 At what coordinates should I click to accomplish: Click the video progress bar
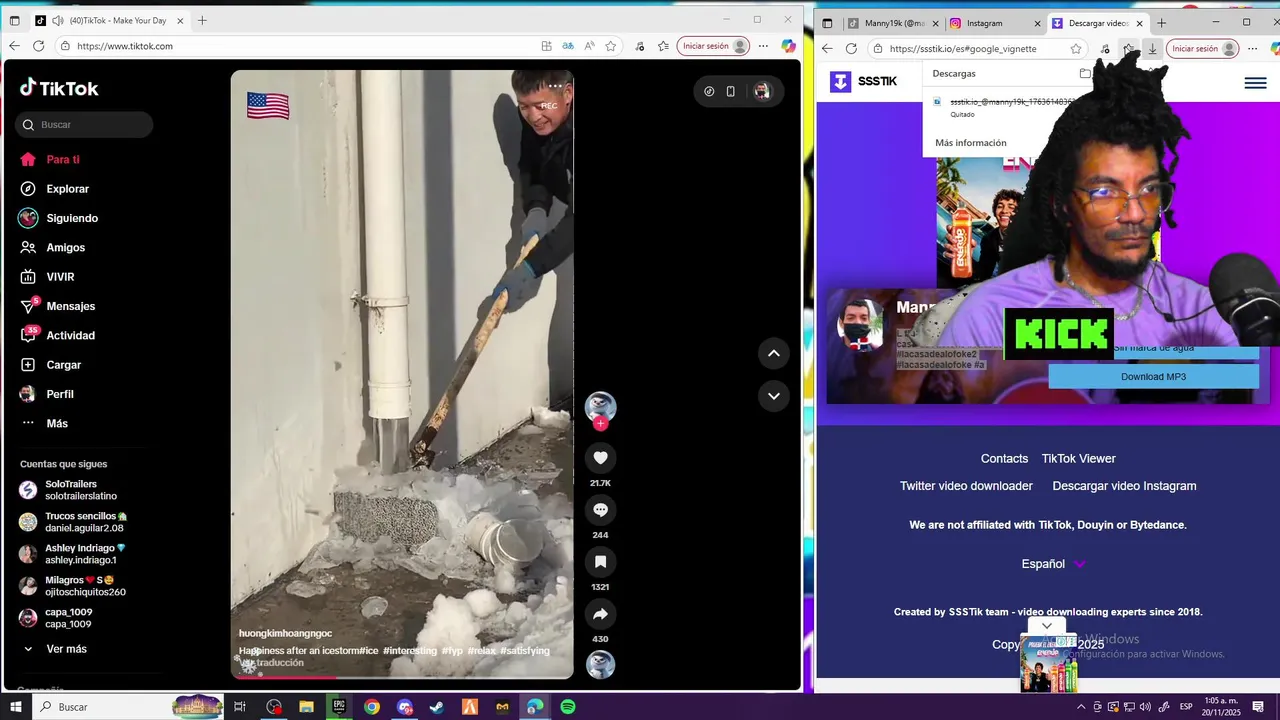[402, 677]
